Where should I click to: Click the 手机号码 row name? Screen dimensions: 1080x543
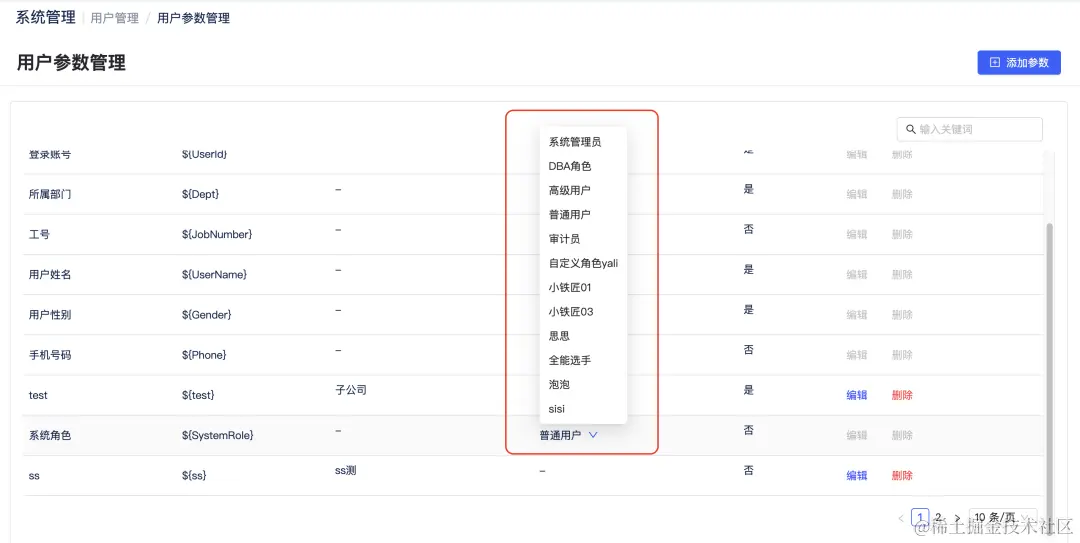50,355
